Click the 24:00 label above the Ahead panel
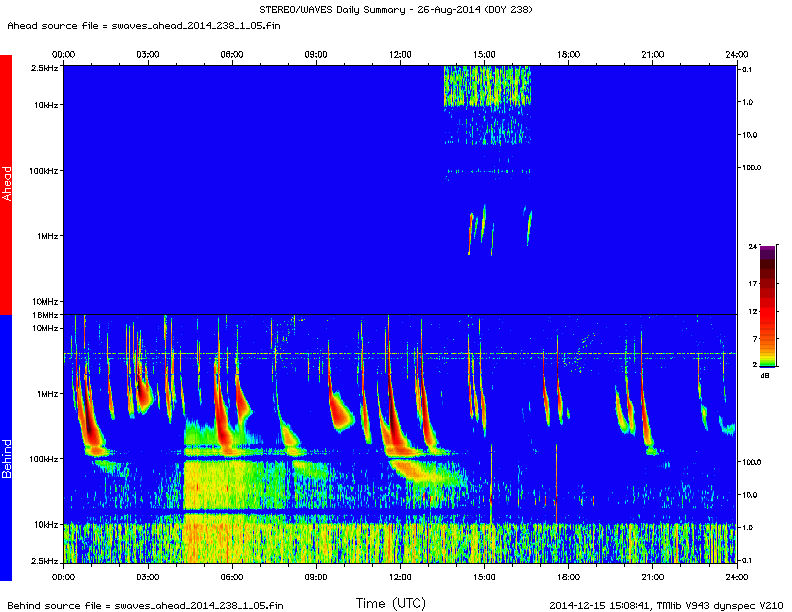Screen dimensions: 792x612 click(736, 55)
